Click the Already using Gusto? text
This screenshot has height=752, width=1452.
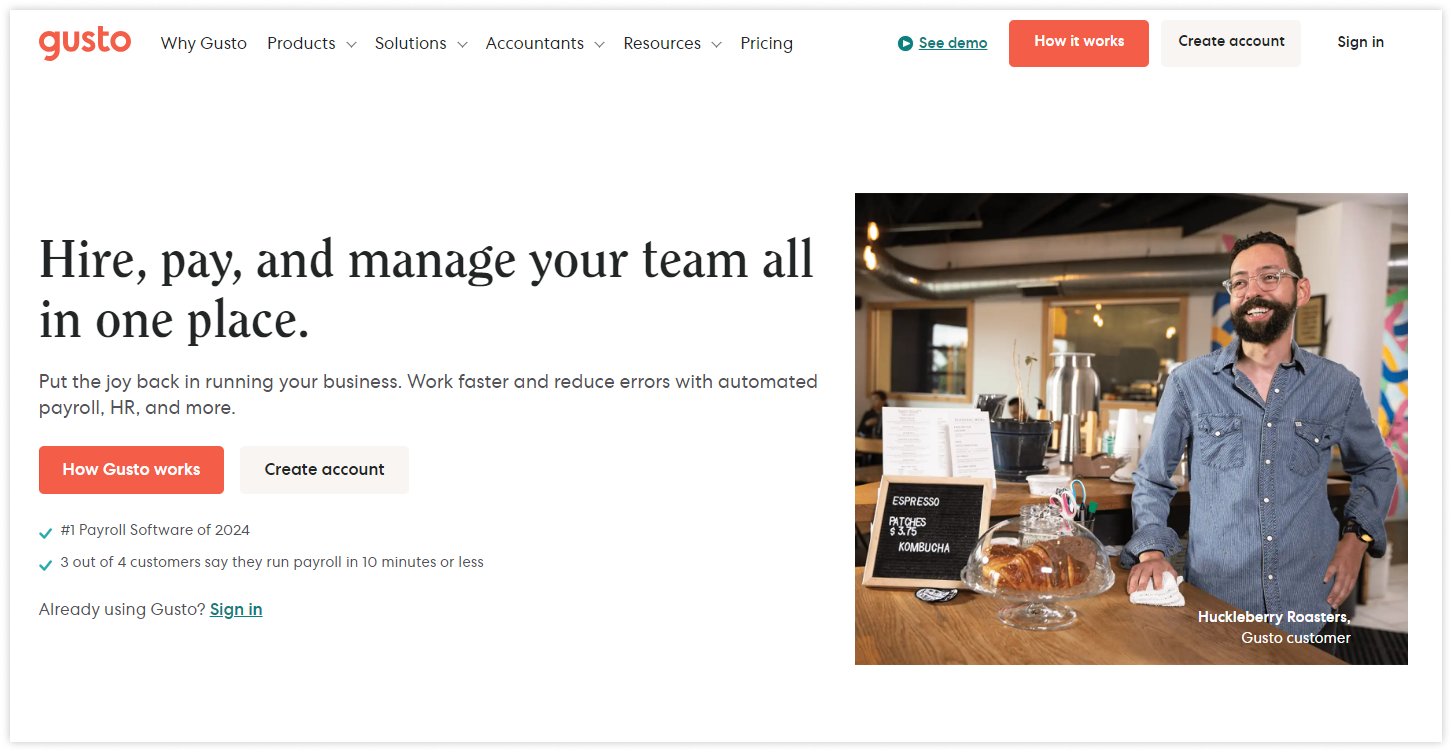(x=122, y=609)
